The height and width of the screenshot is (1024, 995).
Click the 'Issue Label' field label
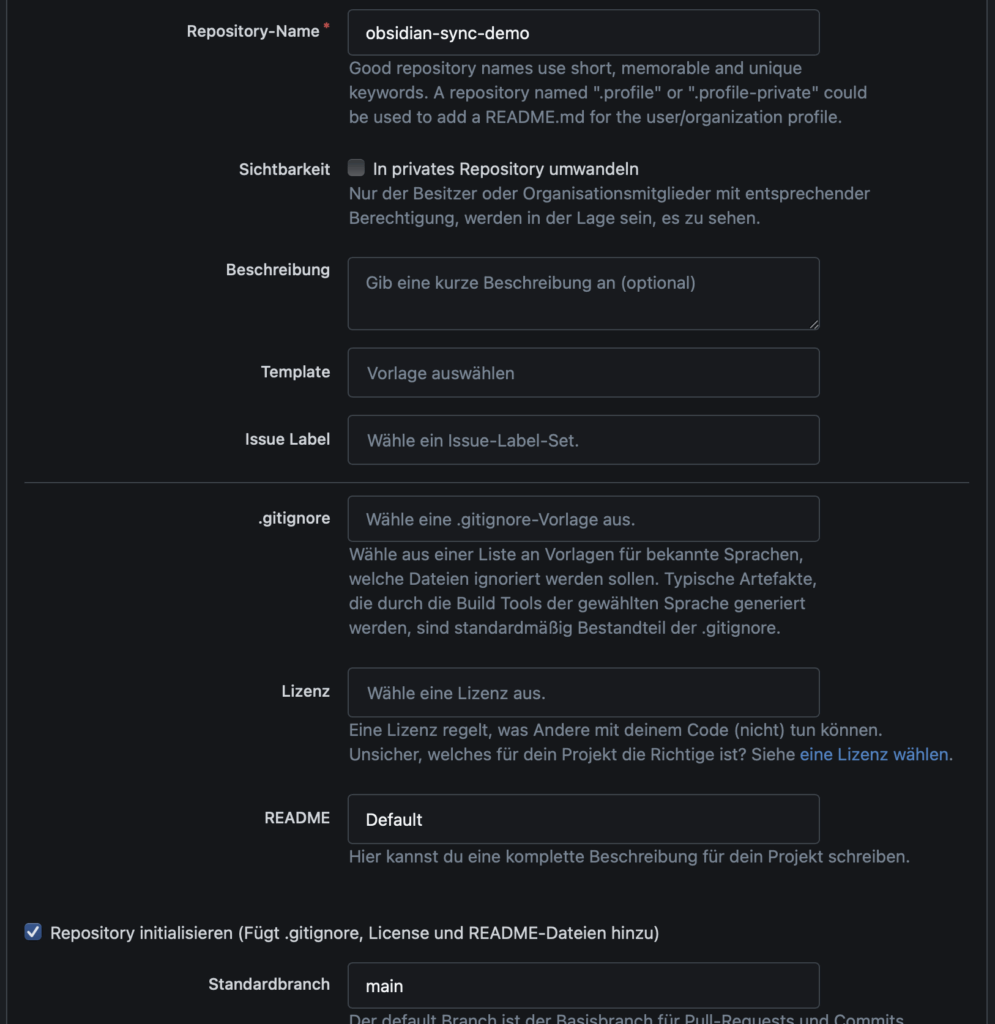[287, 439]
